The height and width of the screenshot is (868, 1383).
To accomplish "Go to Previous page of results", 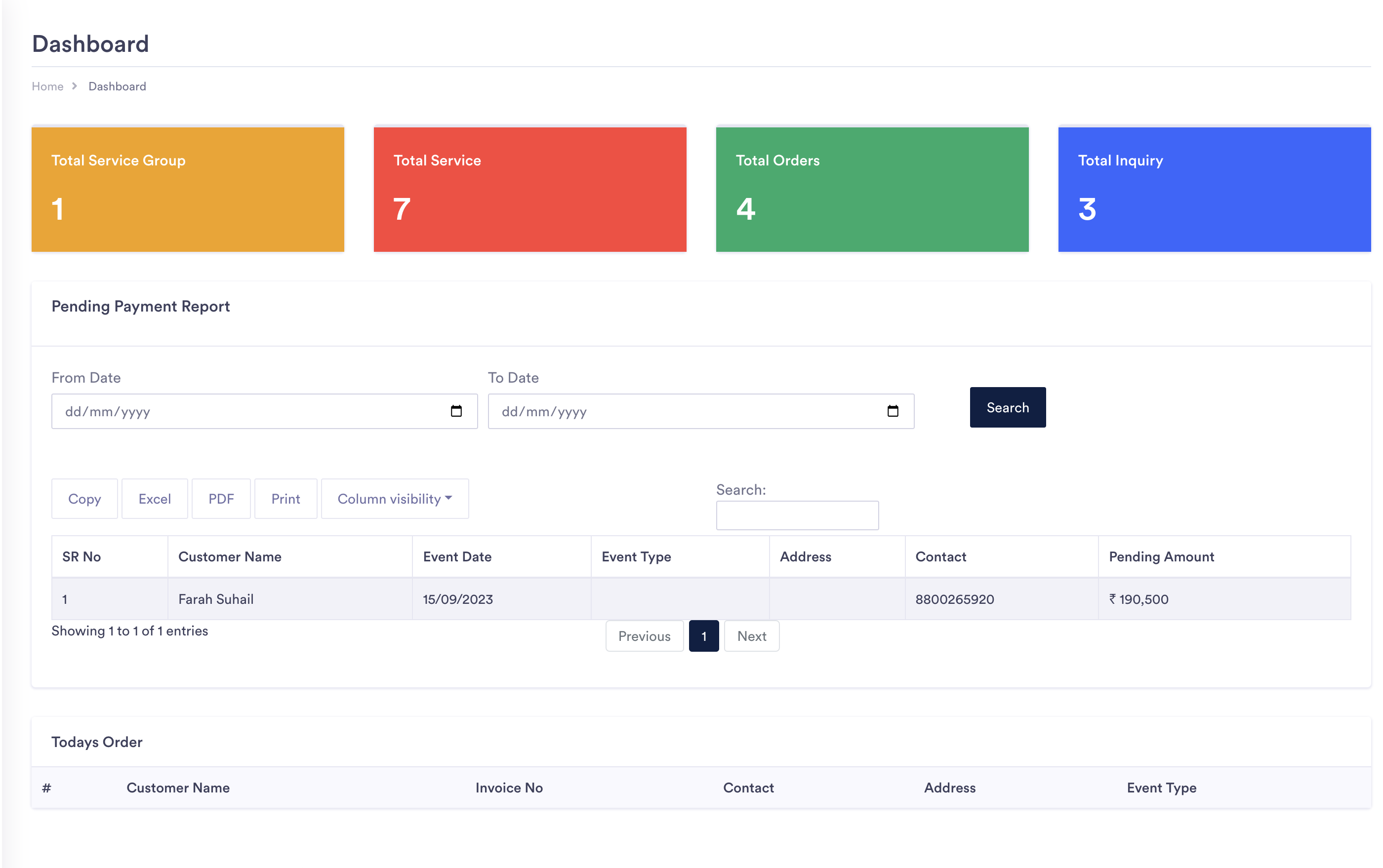I will pos(645,635).
